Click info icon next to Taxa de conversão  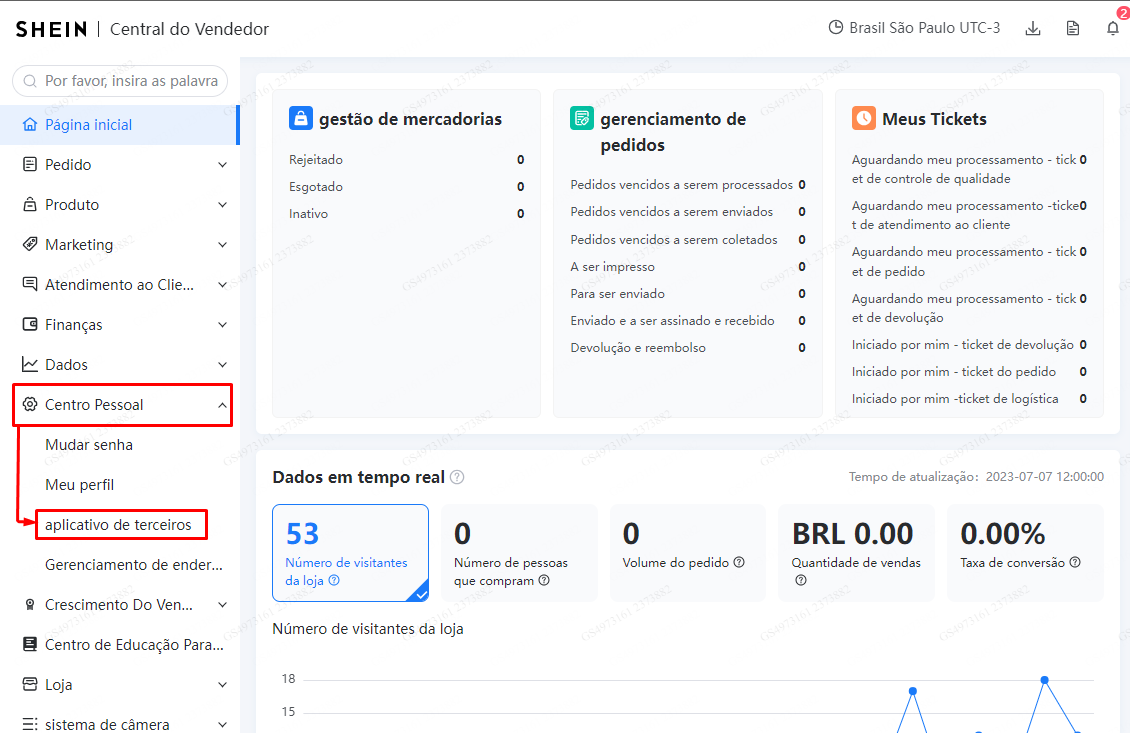tap(1075, 562)
